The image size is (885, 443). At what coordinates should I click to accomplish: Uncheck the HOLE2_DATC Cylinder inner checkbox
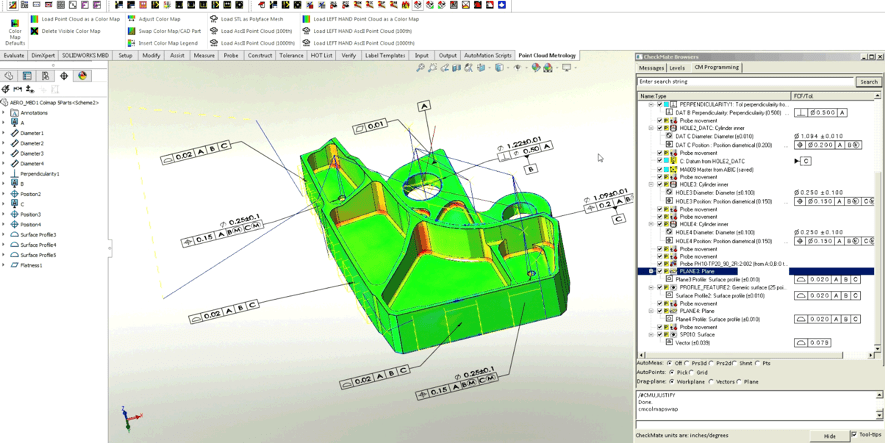coord(659,128)
